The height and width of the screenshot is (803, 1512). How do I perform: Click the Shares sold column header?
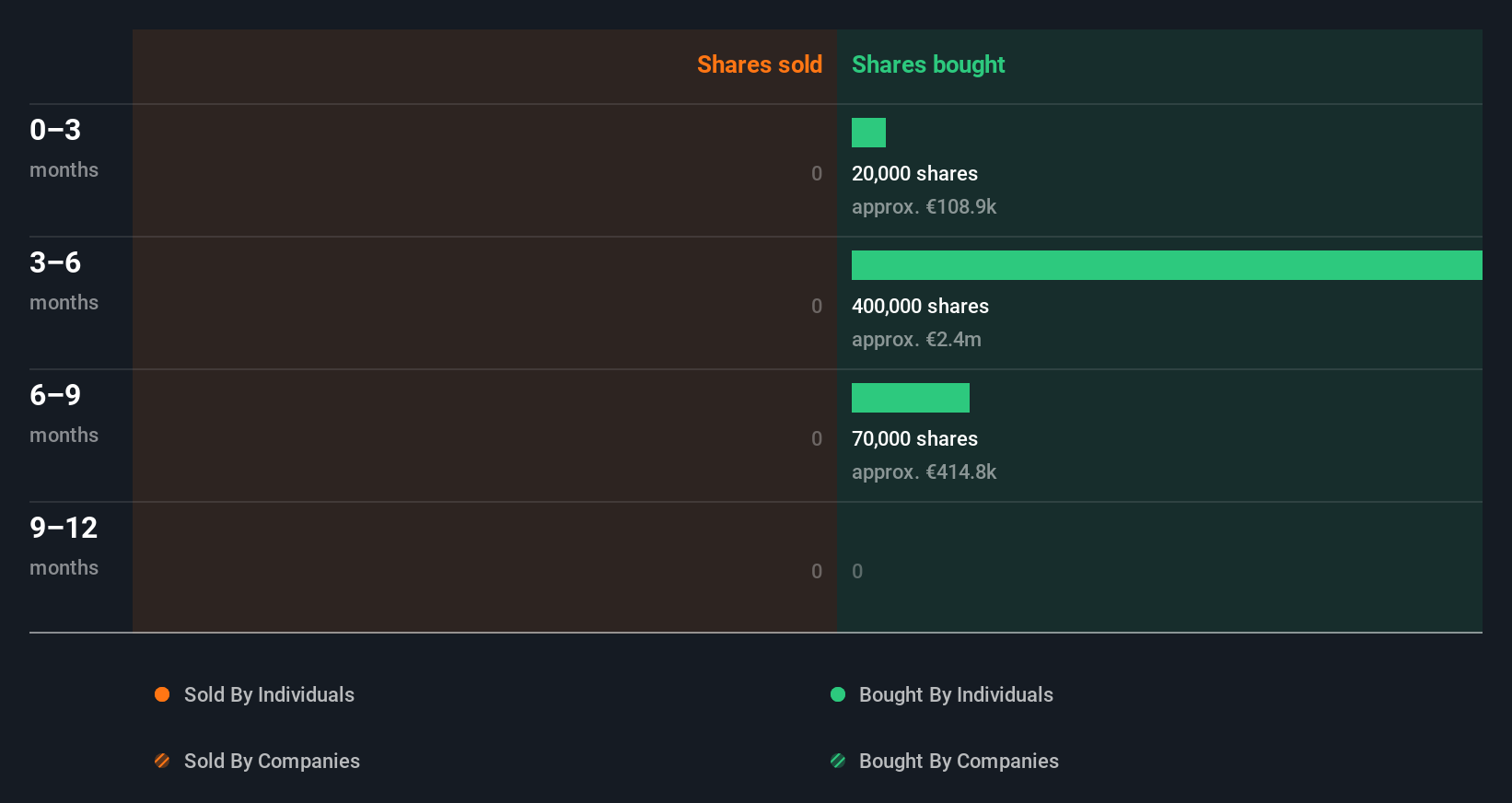pyautogui.click(x=760, y=64)
